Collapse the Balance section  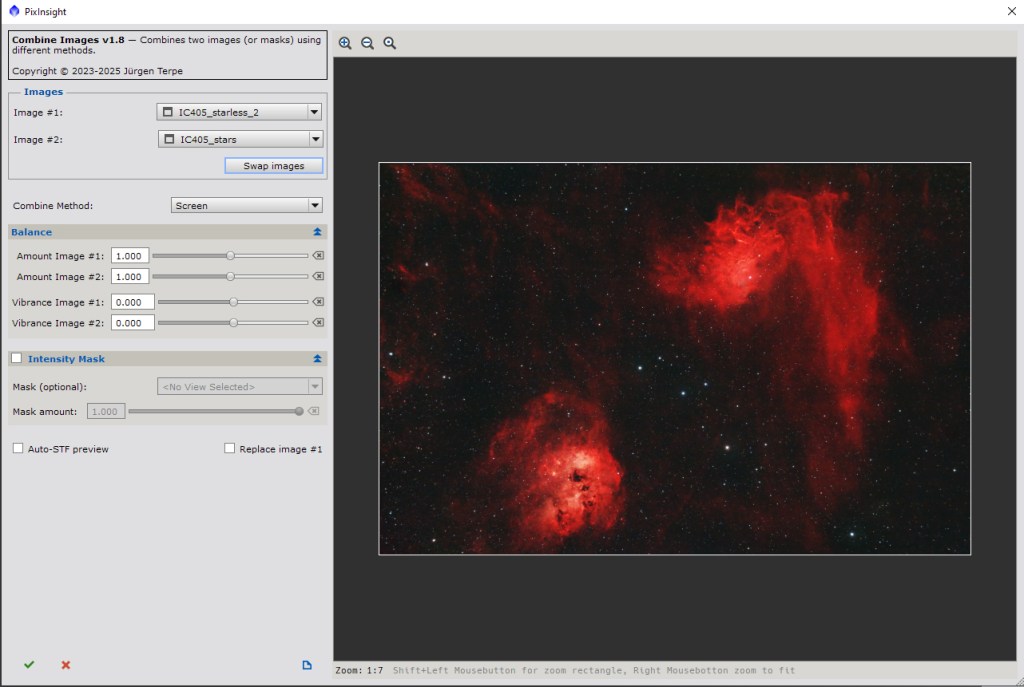coord(317,232)
